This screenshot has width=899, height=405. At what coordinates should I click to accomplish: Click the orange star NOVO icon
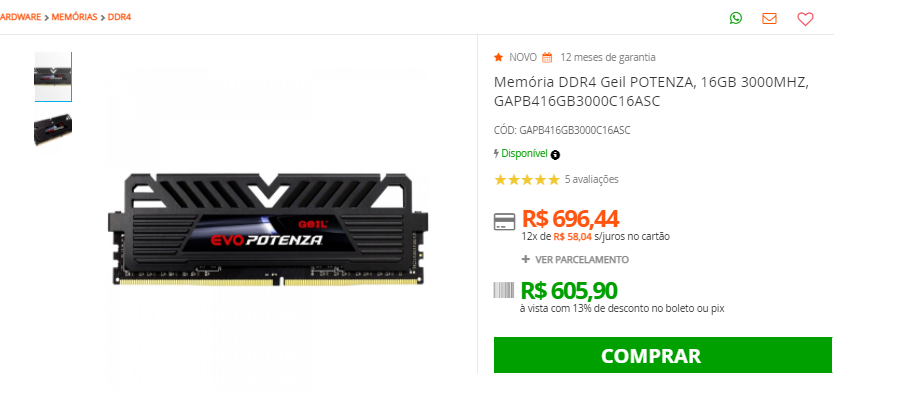498,57
